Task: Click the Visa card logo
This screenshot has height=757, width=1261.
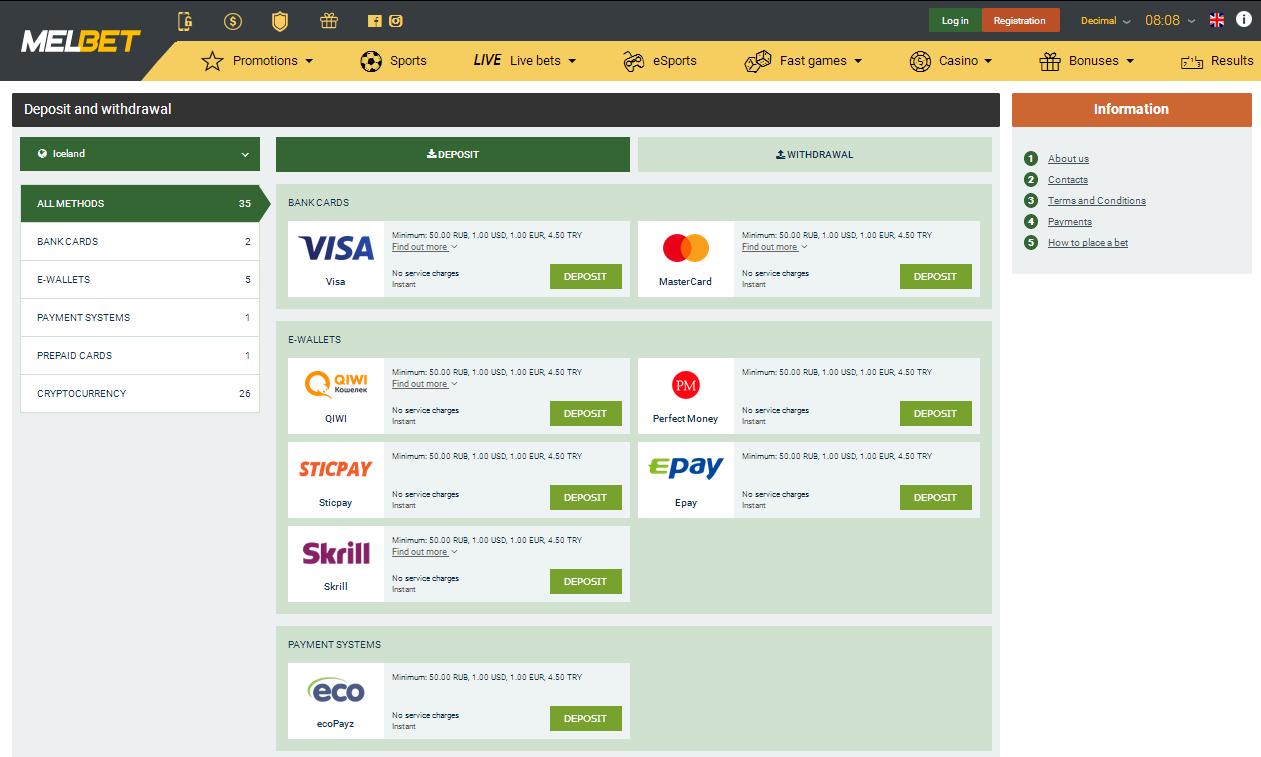Action: [336, 248]
